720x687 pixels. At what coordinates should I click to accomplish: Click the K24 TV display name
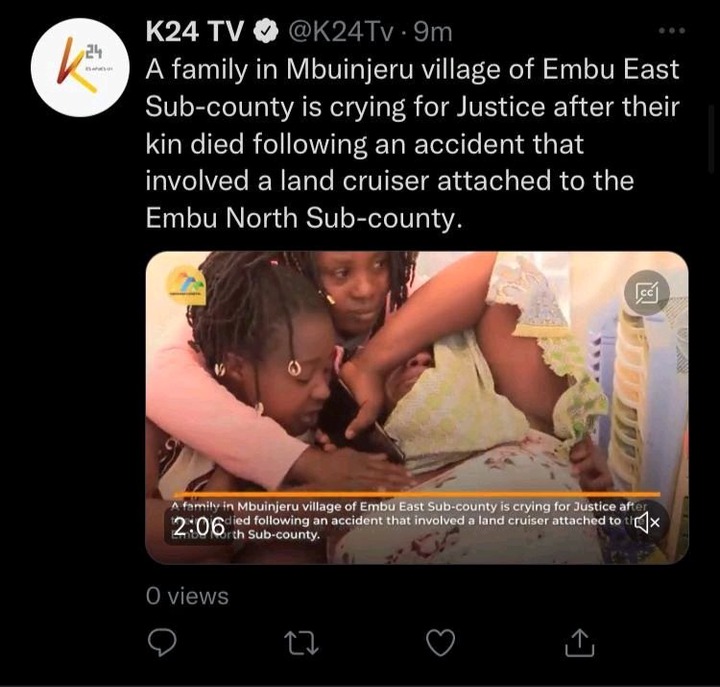pos(194,32)
